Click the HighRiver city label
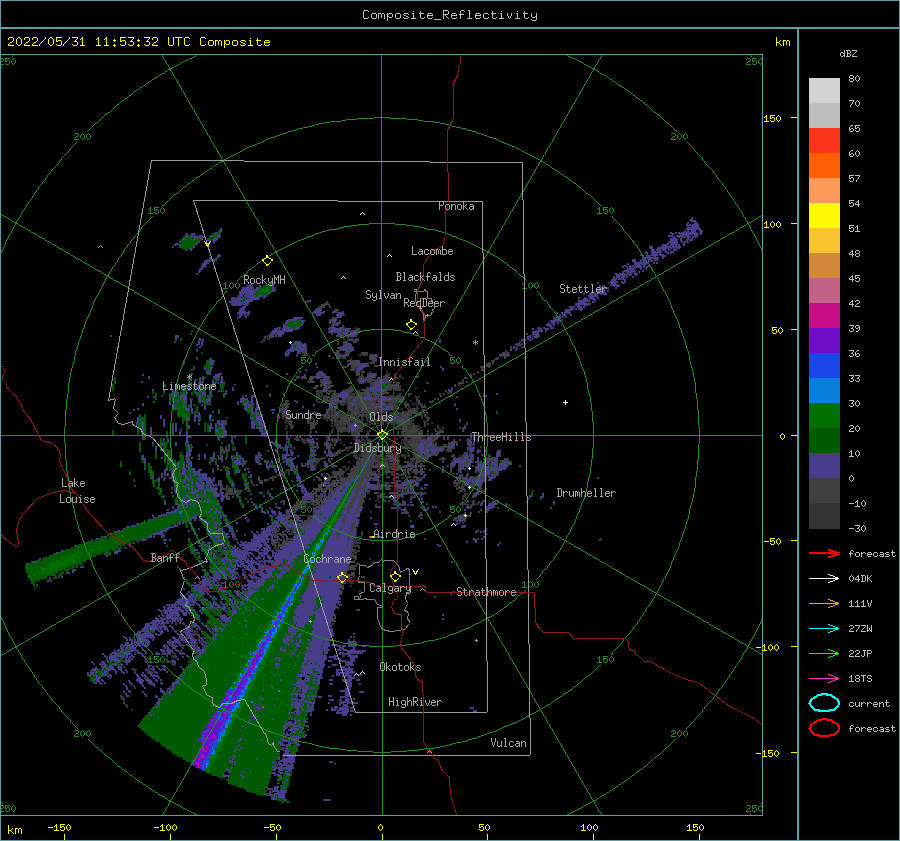The width and height of the screenshot is (900, 841). pyautogui.click(x=415, y=702)
